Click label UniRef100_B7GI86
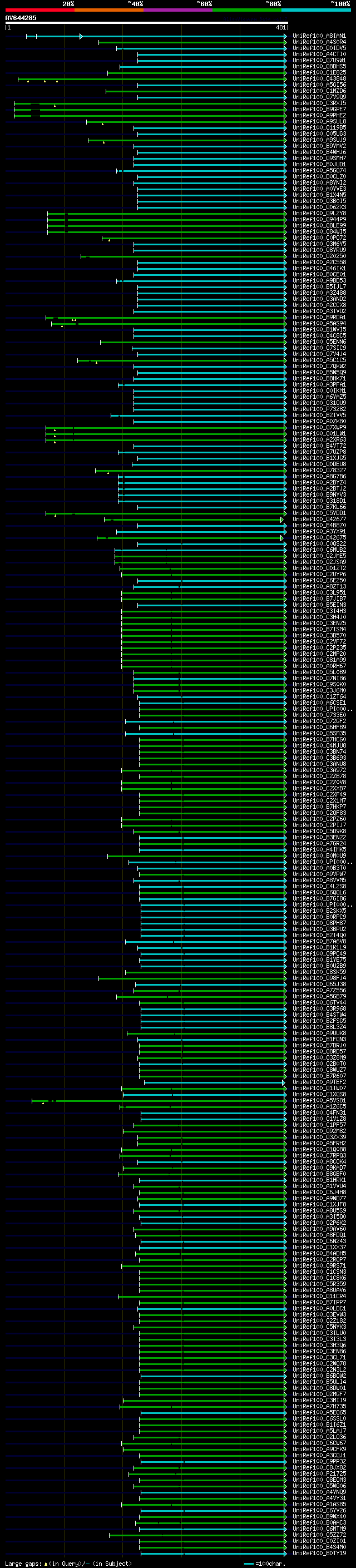356x1568 pixels. click(x=319, y=899)
